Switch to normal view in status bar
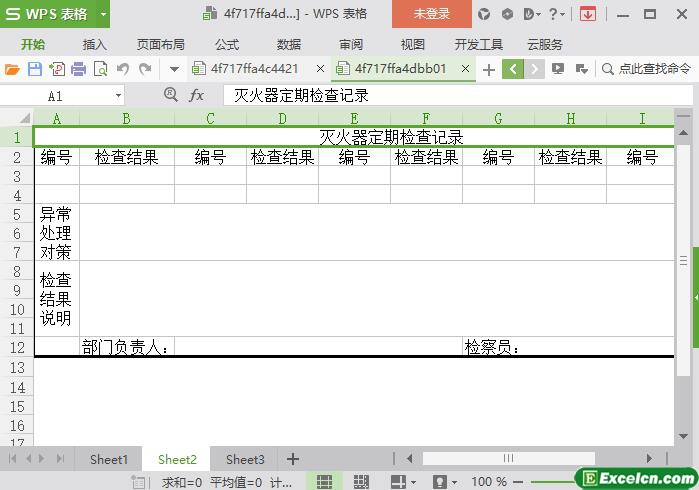 pos(324,482)
